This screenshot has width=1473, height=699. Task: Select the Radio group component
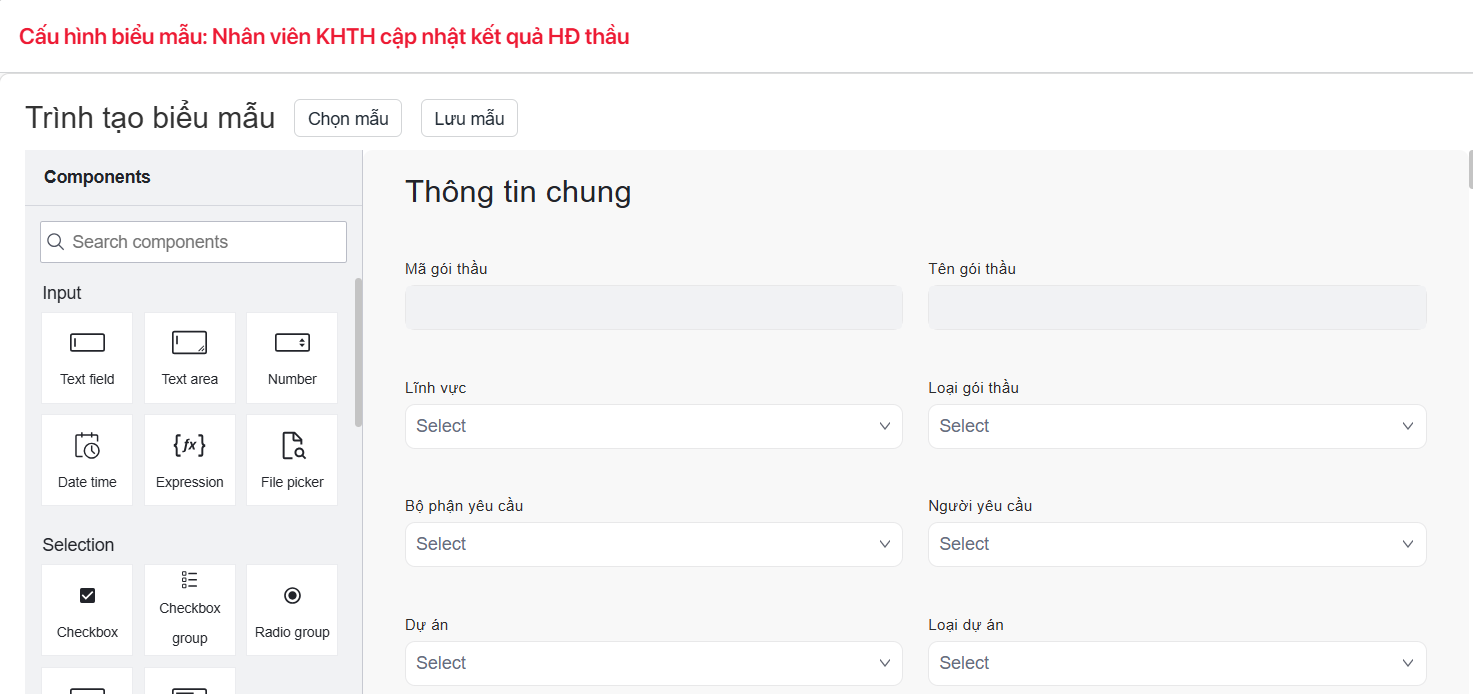click(x=292, y=610)
